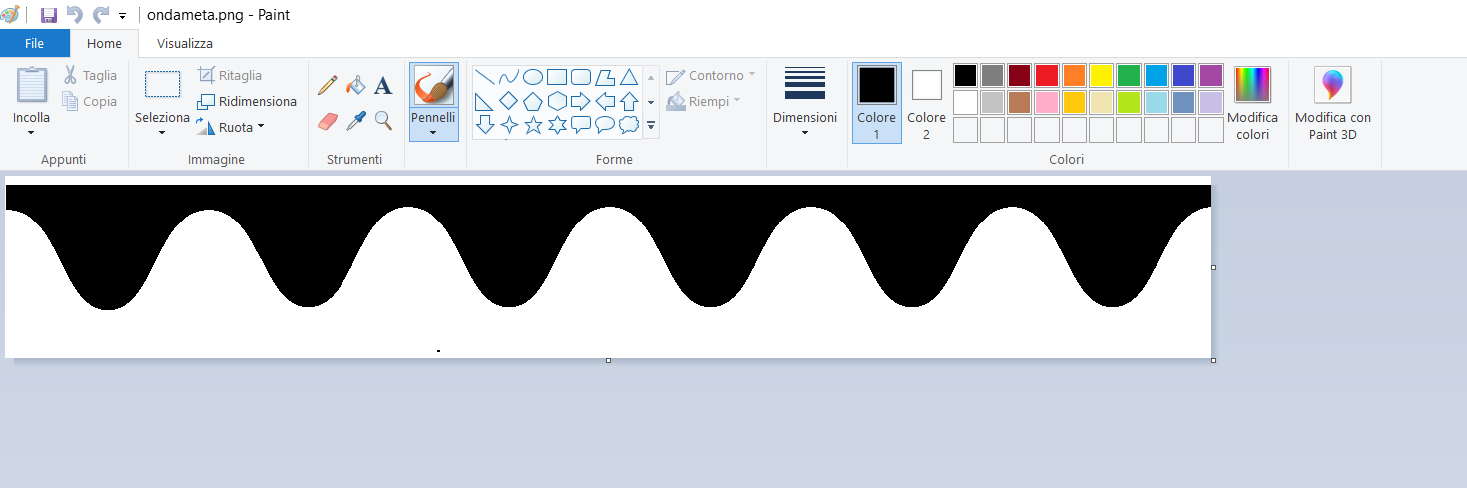The image size is (1467, 488).
Task: Choose the straight Line shape
Action: point(485,77)
